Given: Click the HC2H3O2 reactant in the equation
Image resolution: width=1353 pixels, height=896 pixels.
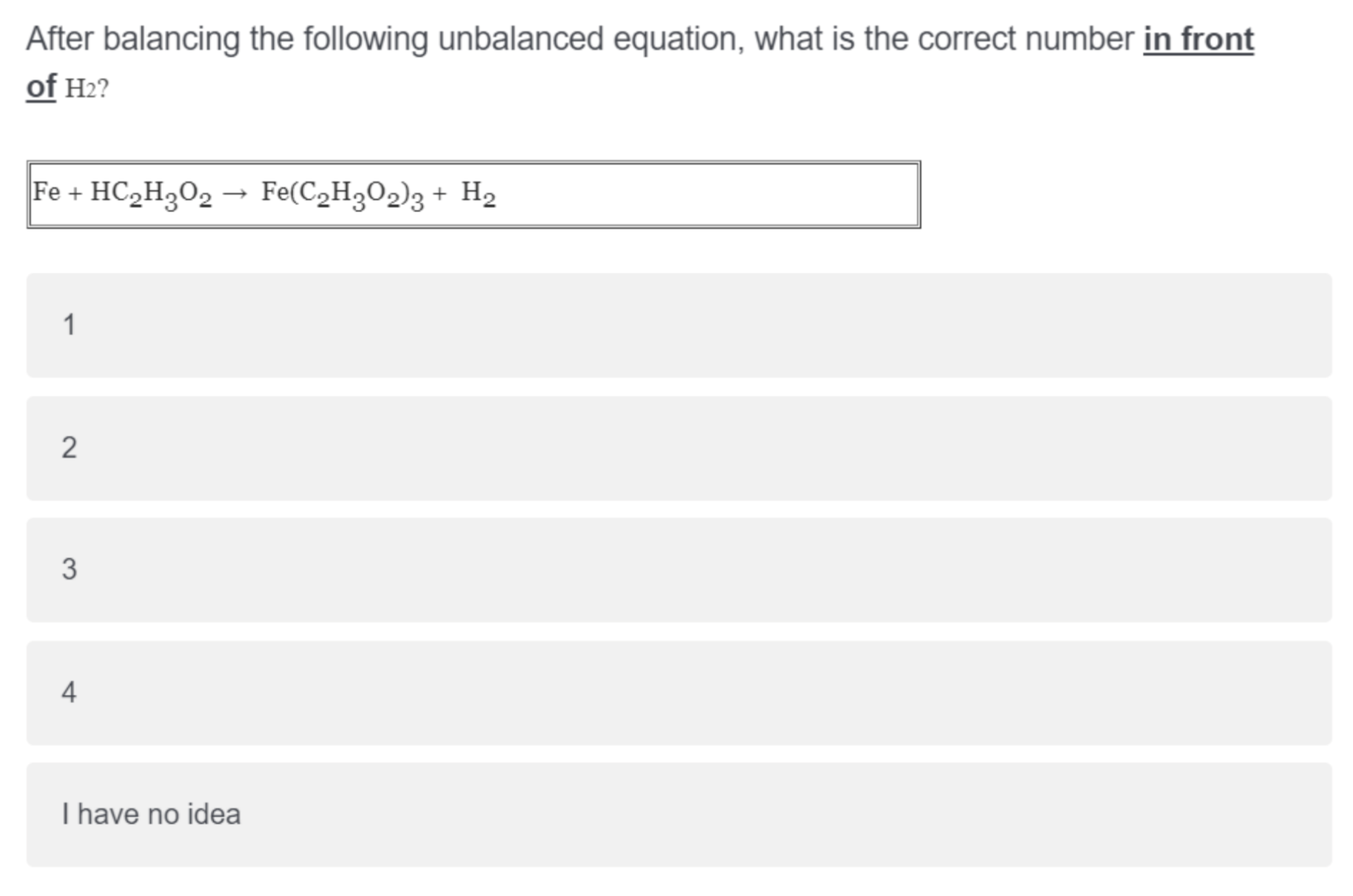Looking at the screenshot, I should pyautogui.click(x=151, y=193).
